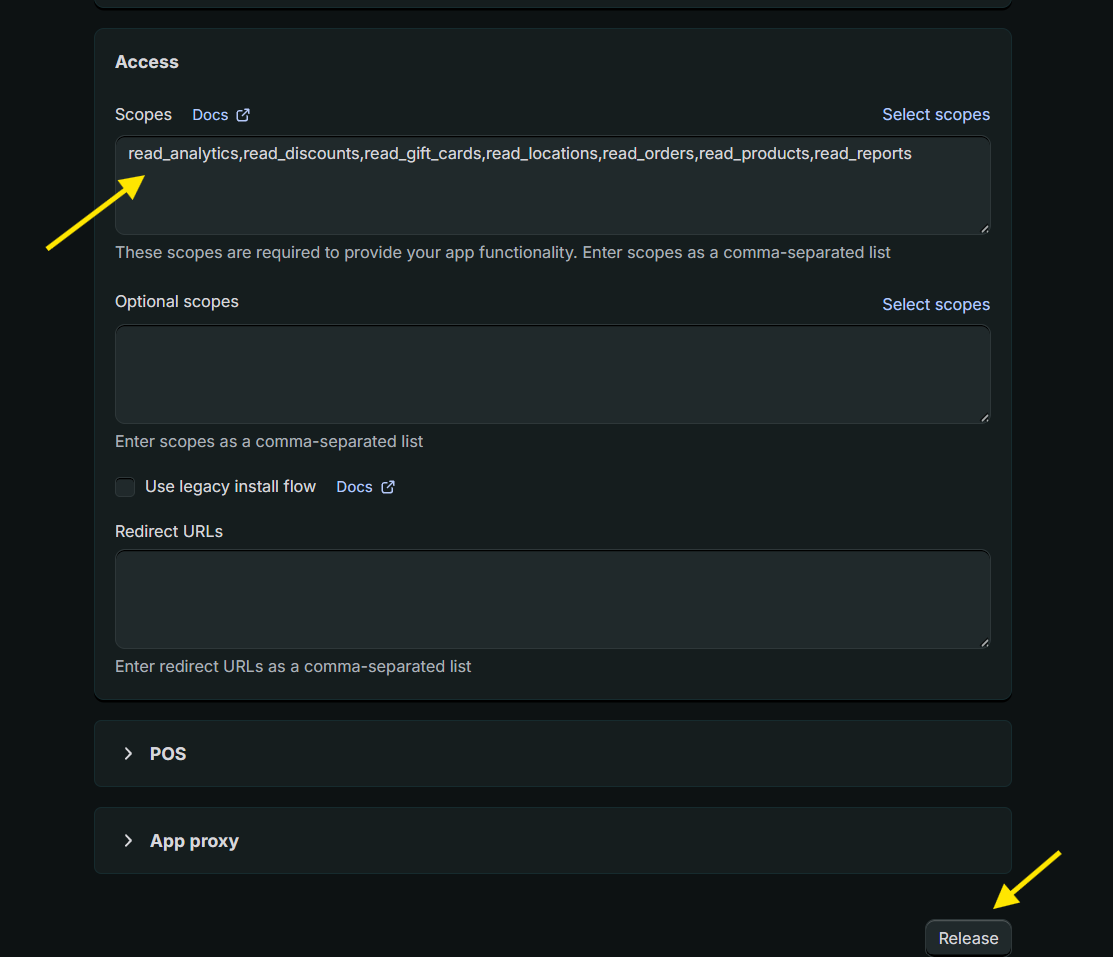This screenshot has height=957, width=1113.
Task: Click the external-link icon beside Scopes Docs
Action: point(243,115)
